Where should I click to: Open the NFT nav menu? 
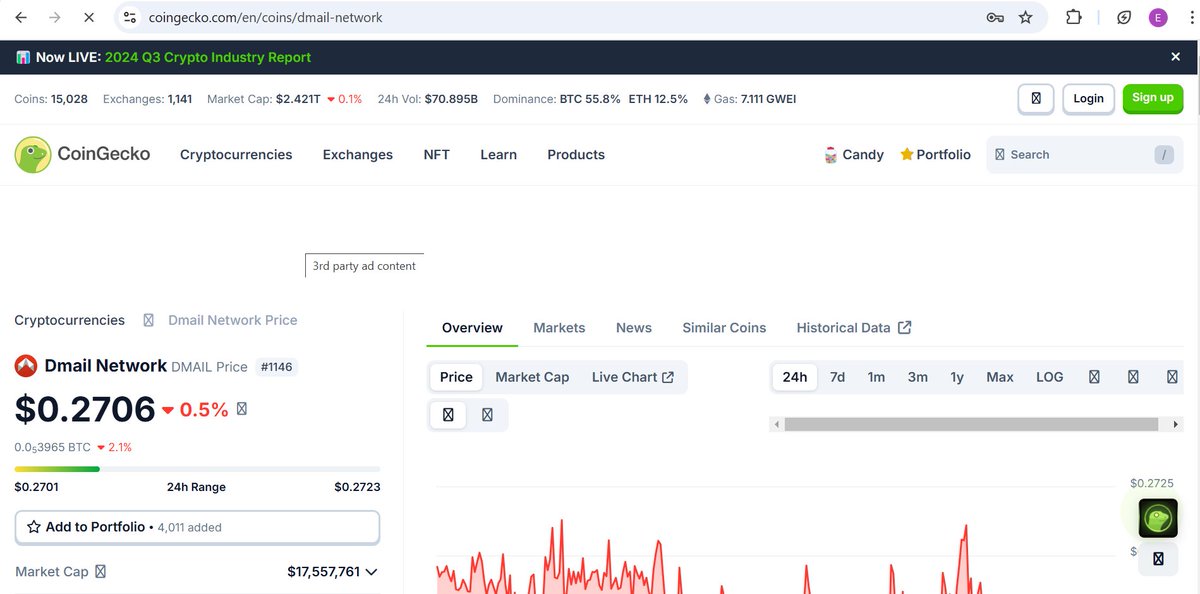click(437, 154)
